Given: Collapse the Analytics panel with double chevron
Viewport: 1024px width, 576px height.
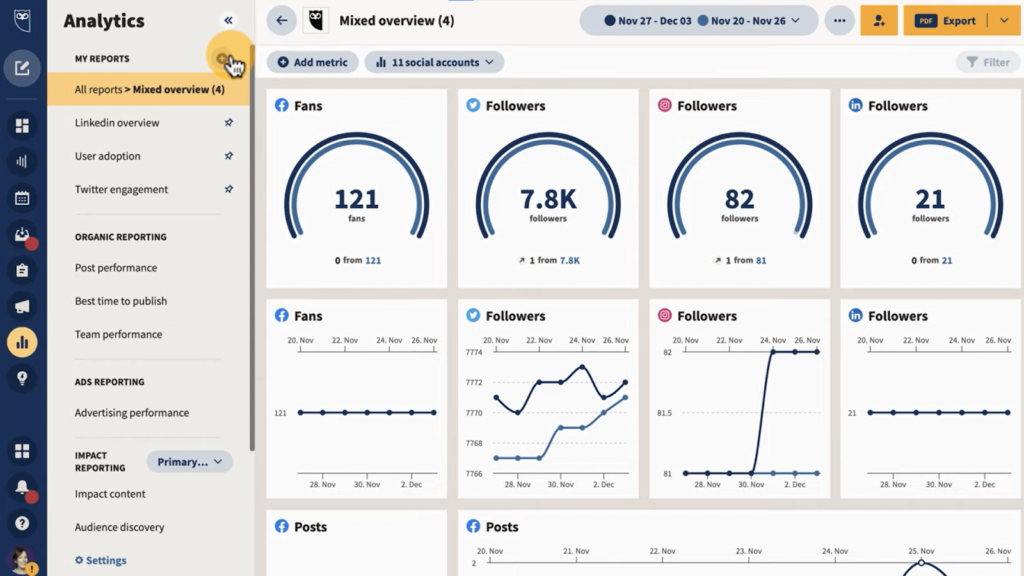Looking at the screenshot, I should pos(229,20).
